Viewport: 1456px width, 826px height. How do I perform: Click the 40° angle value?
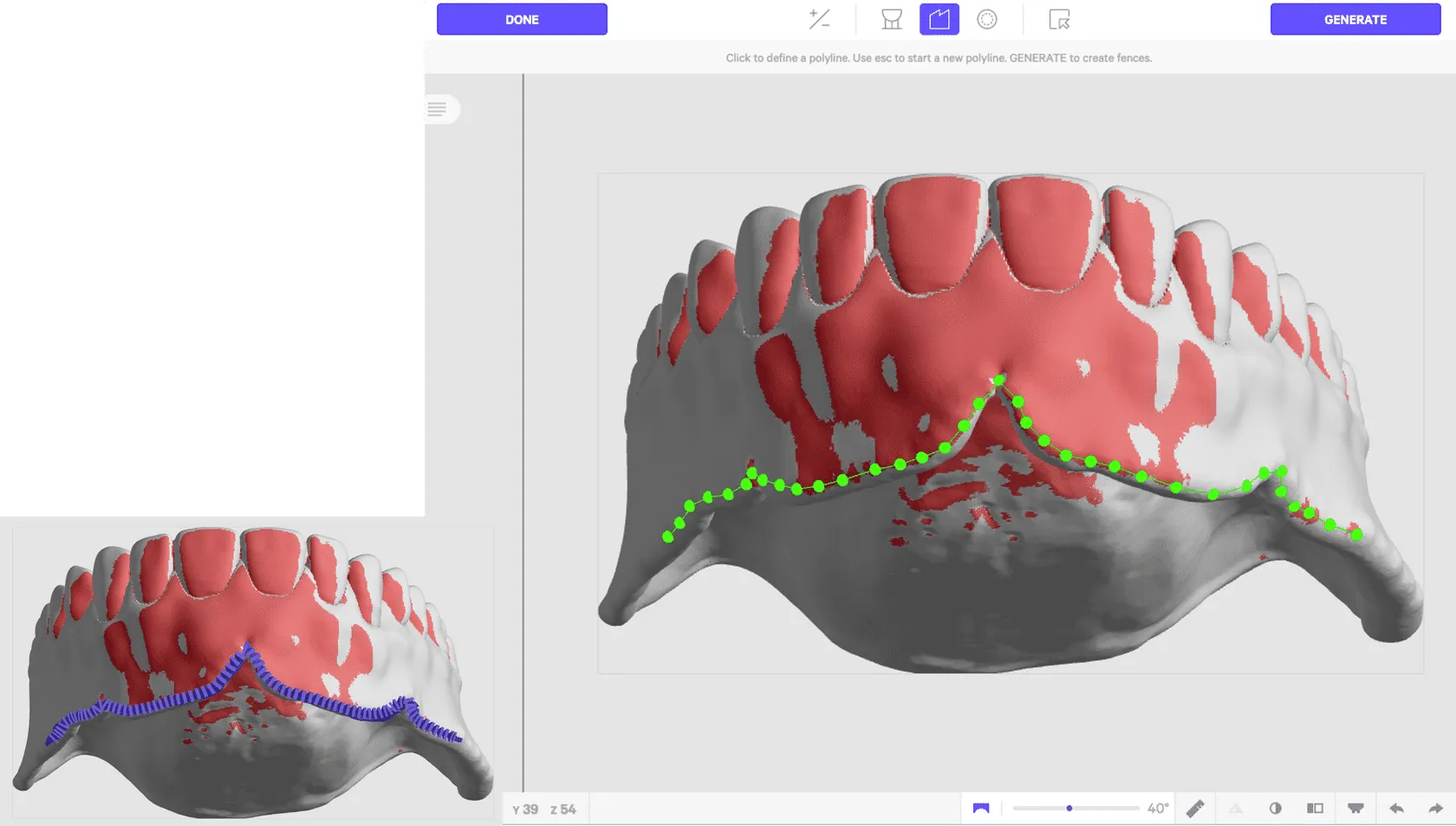pyautogui.click(x=1158, y=808)
